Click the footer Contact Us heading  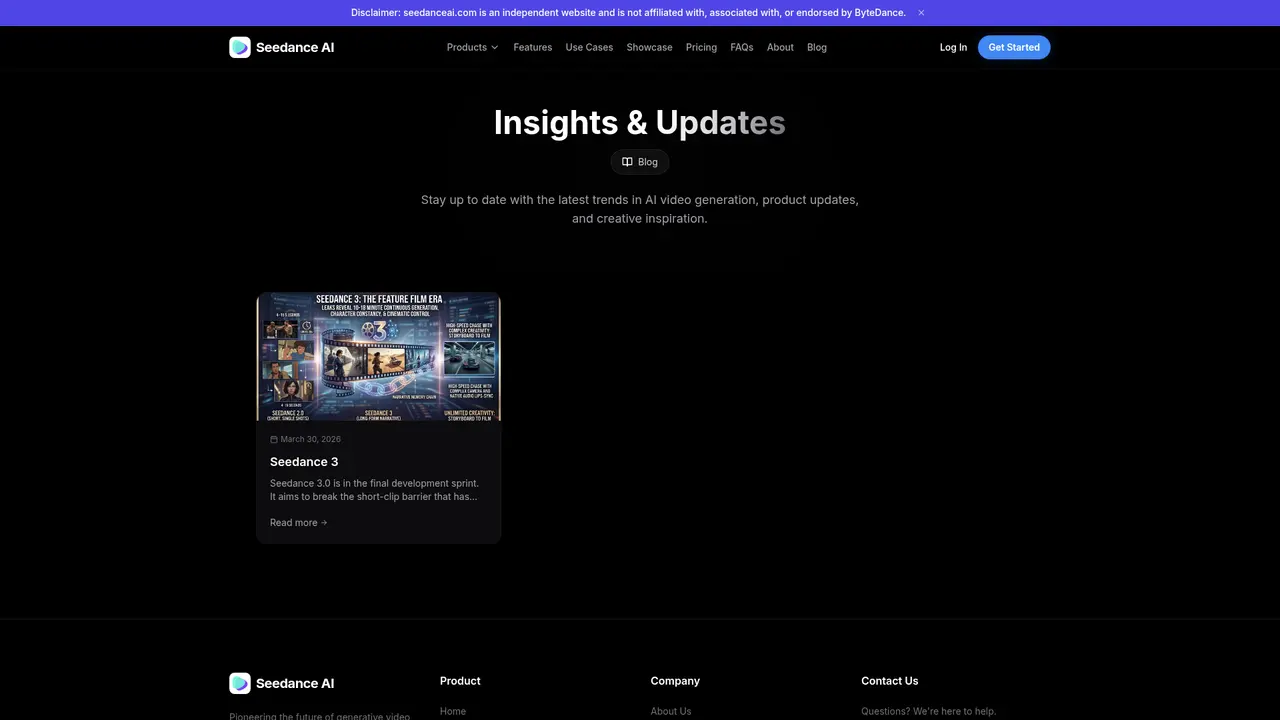[890, 681]
